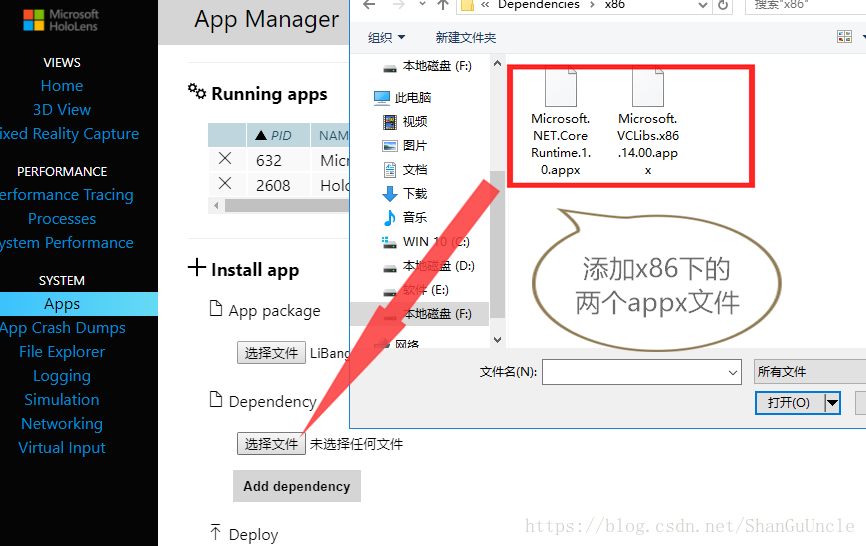The image size is (866, 546).
Task: Click 新建文件夹 to create a folder
Action: 466,38
